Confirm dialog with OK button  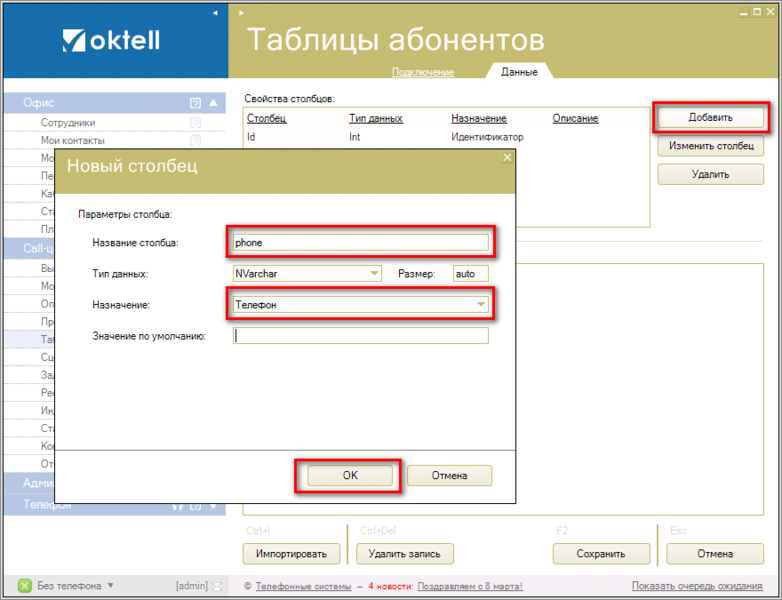[x=350, y=475]
